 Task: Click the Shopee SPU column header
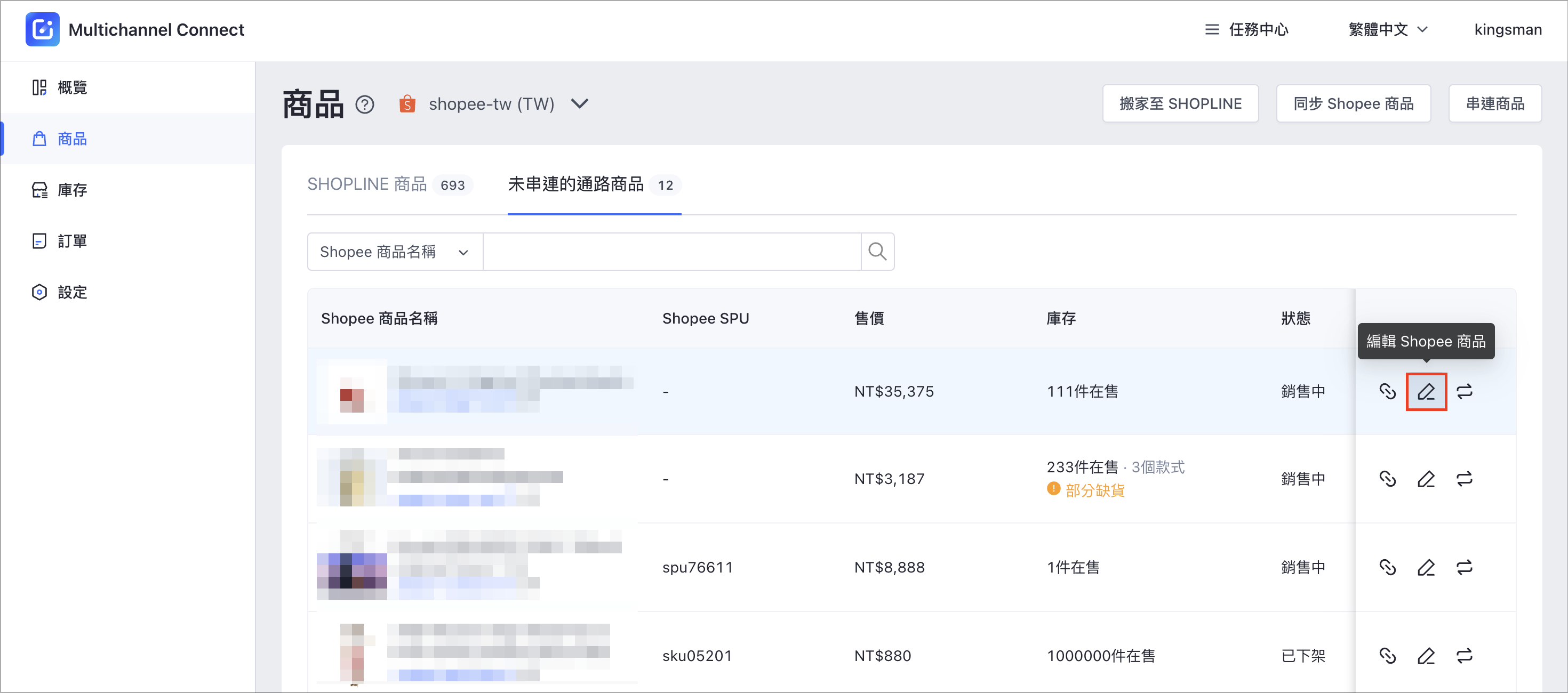click(x=706, y=318)
